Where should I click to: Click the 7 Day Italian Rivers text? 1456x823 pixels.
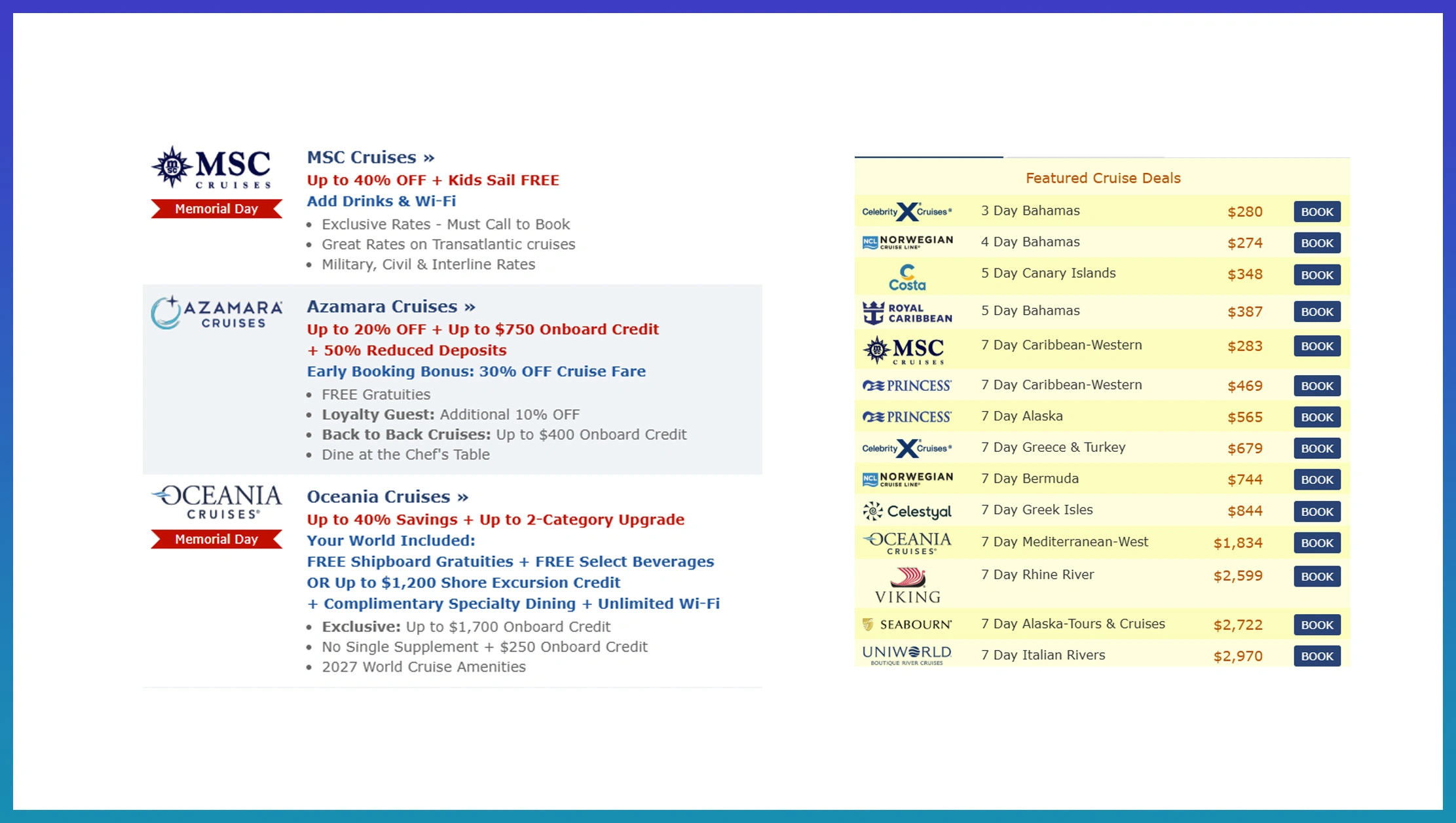(1043, 655)
